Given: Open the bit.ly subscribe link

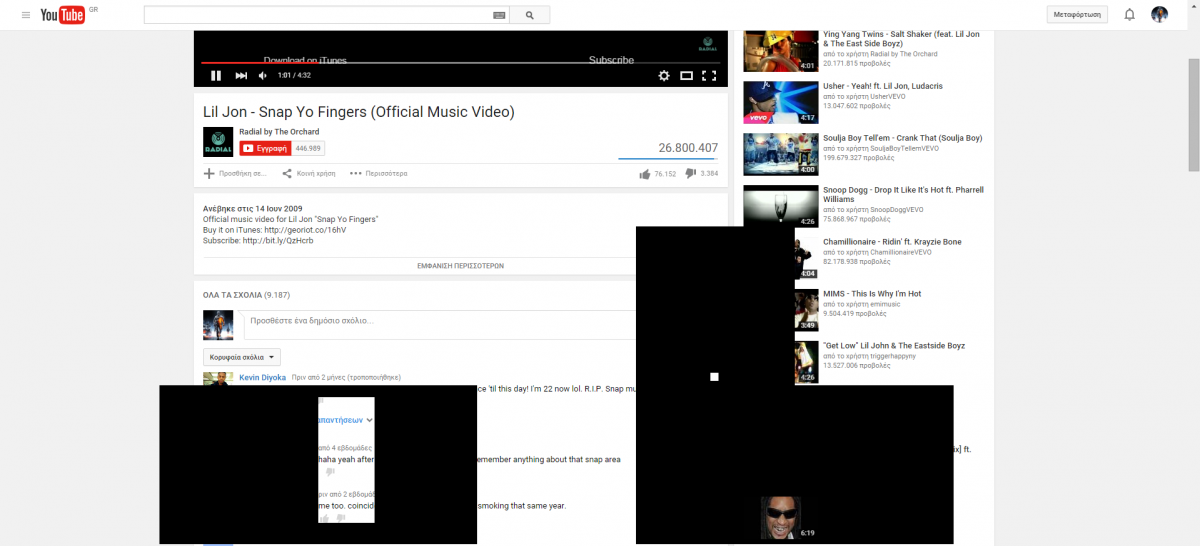Looking at the screenshot, I should tap(278, 241).
